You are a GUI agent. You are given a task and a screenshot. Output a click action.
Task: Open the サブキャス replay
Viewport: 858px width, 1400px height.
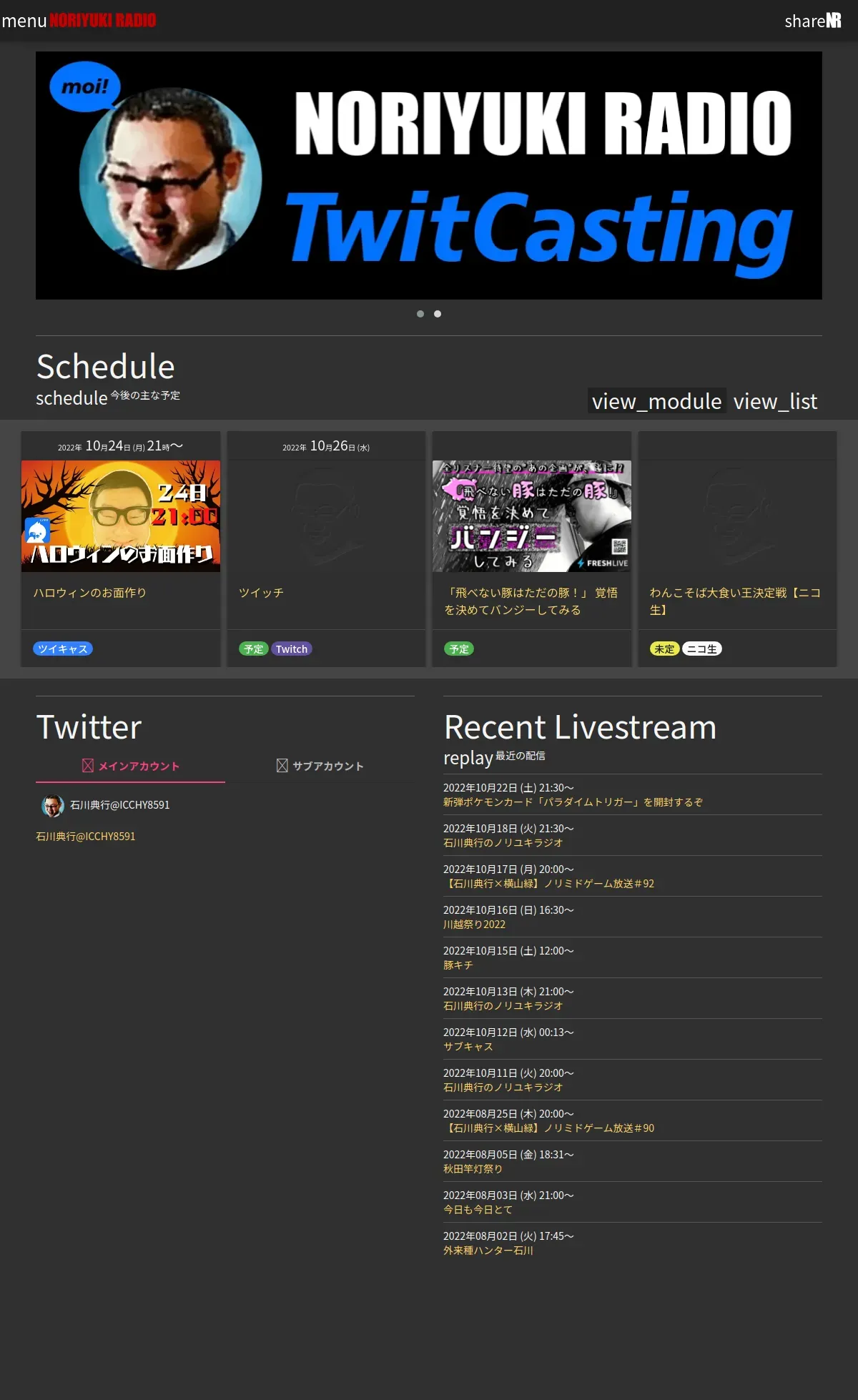(x=468, y=1047)
